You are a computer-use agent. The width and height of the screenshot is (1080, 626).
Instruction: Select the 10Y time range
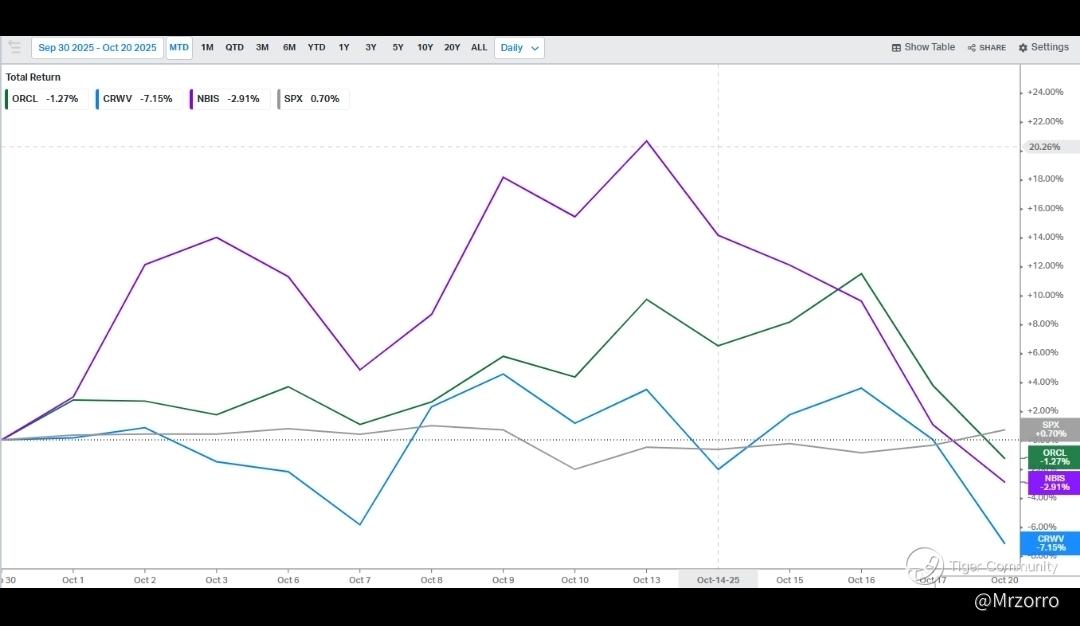(x=425, y=48)
